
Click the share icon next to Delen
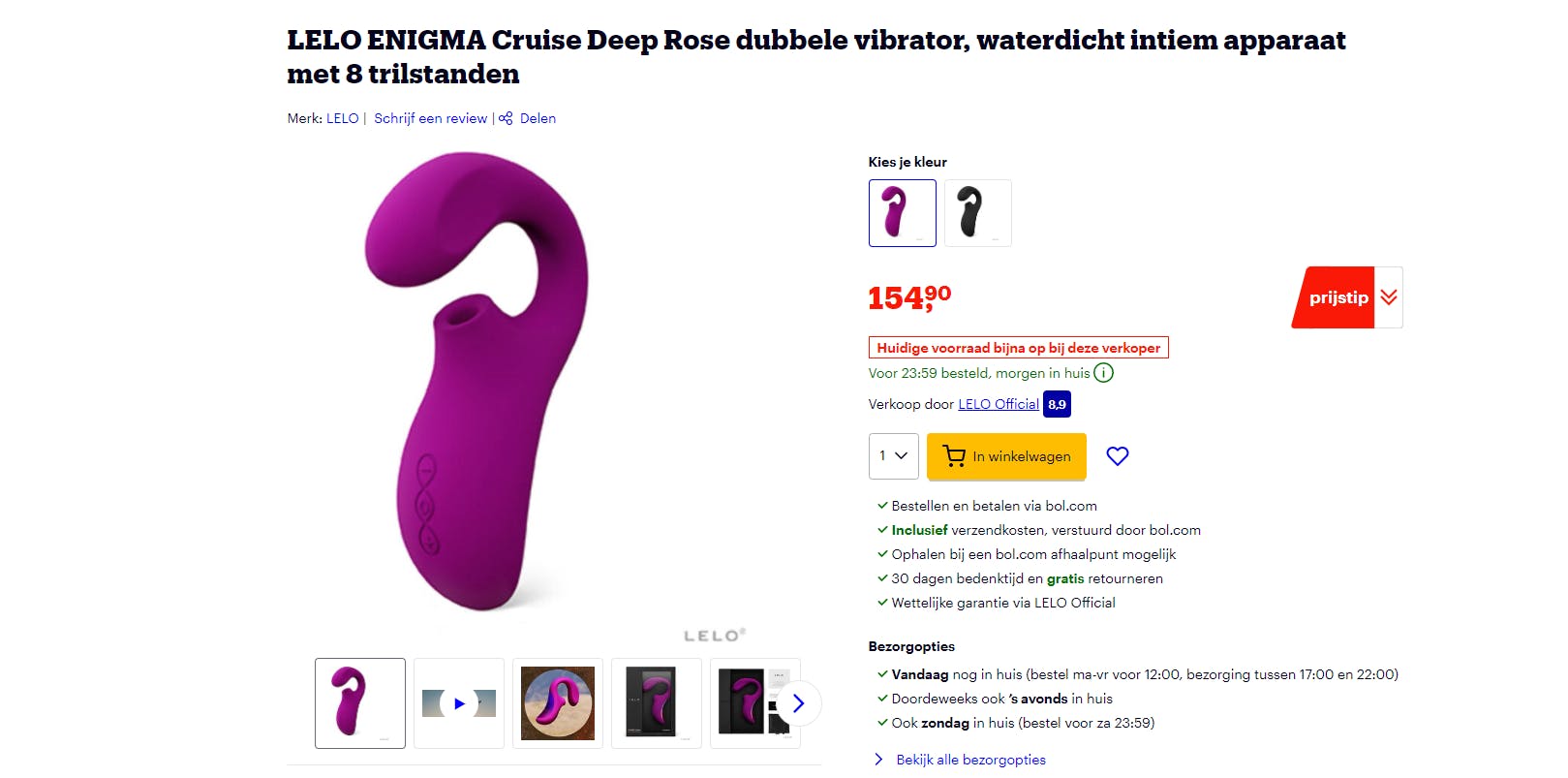[x=506, y=118]
